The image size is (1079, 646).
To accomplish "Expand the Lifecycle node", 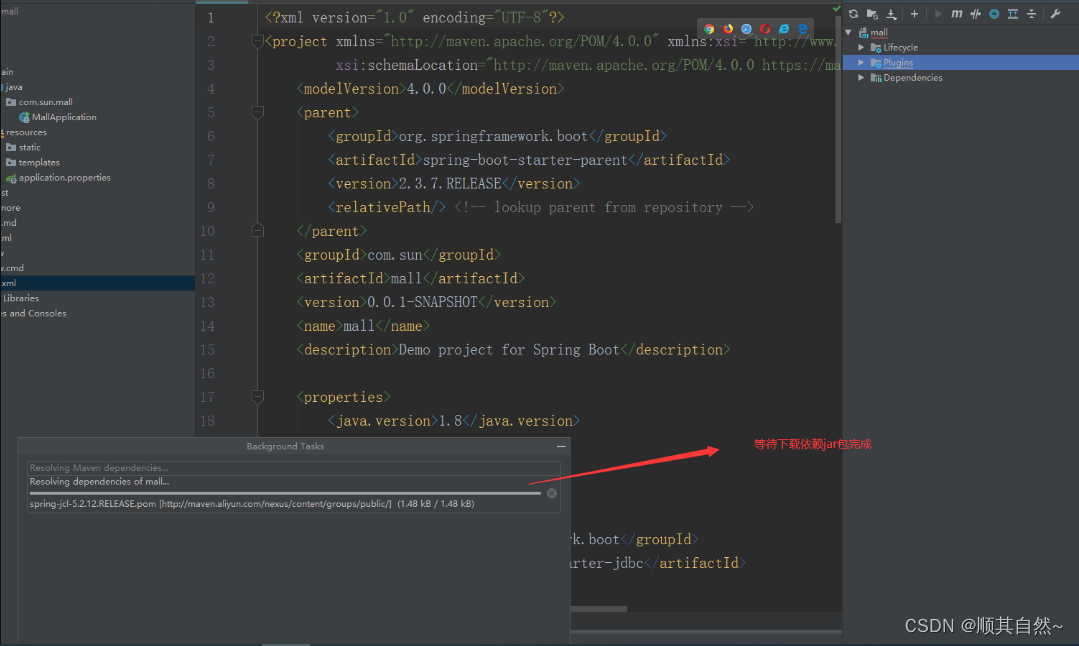I will [x=861, y=47].
